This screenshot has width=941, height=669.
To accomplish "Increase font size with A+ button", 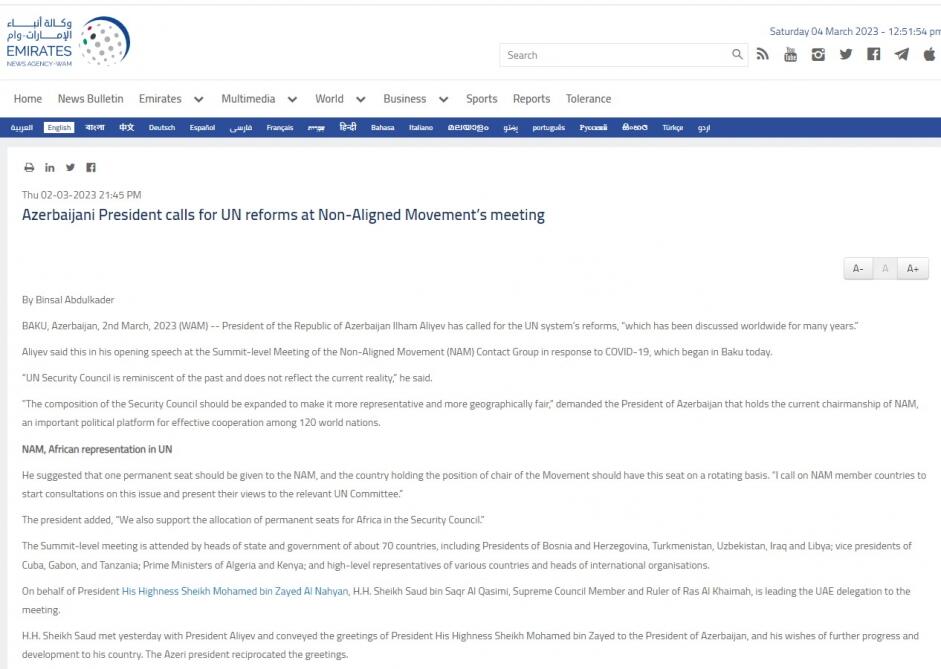I will (x=913, y=269).
